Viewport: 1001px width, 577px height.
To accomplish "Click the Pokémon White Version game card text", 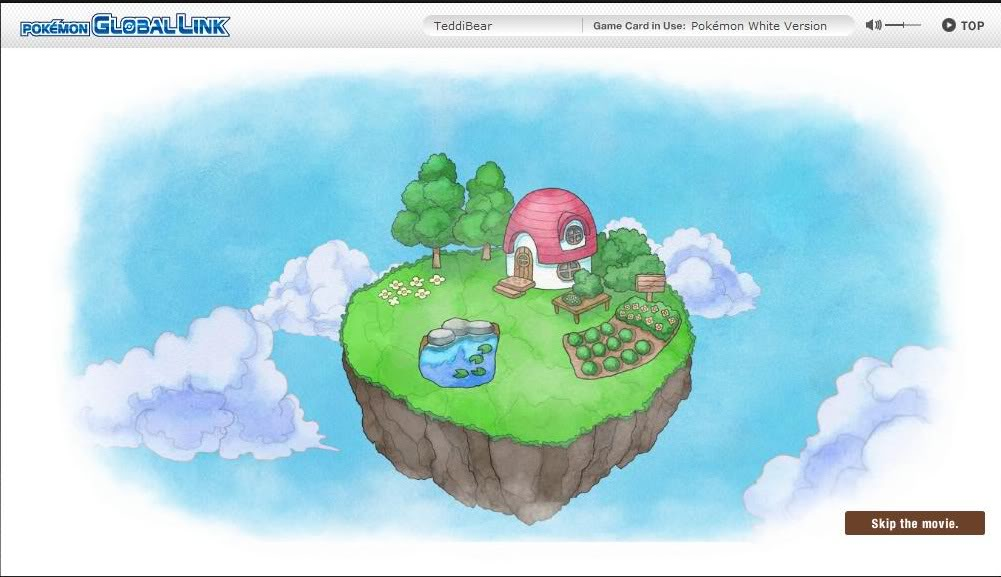I will click(x=758, y=26).
